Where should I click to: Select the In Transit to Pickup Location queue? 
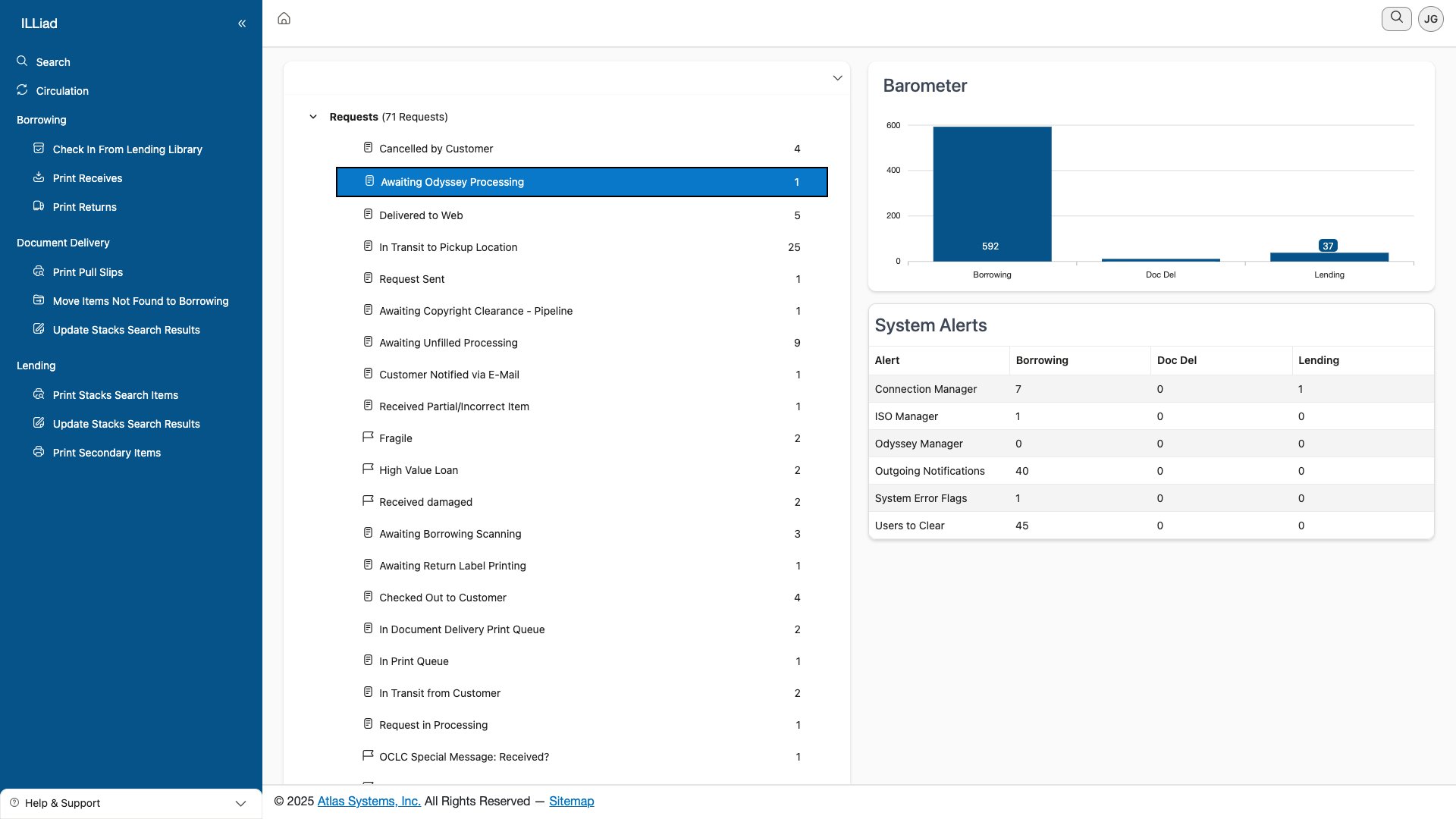[x=448, y=247]
